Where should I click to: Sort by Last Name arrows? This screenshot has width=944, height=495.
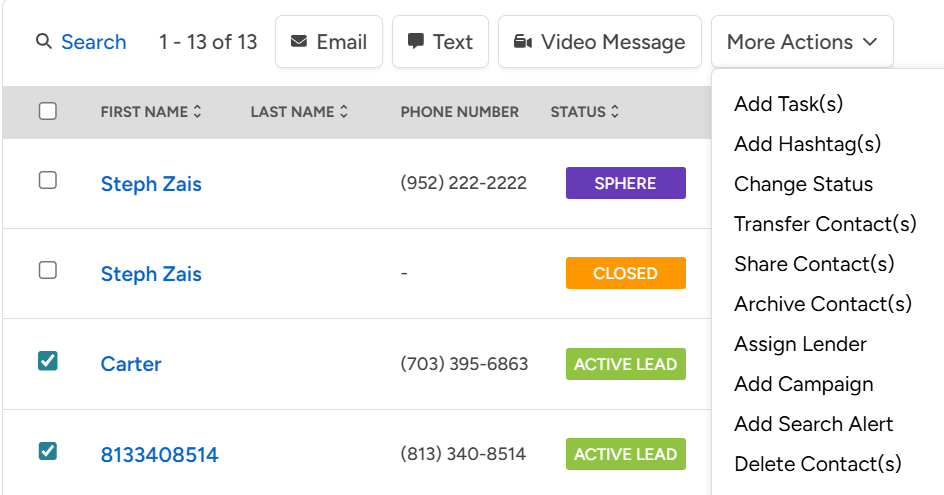[344, 112]
